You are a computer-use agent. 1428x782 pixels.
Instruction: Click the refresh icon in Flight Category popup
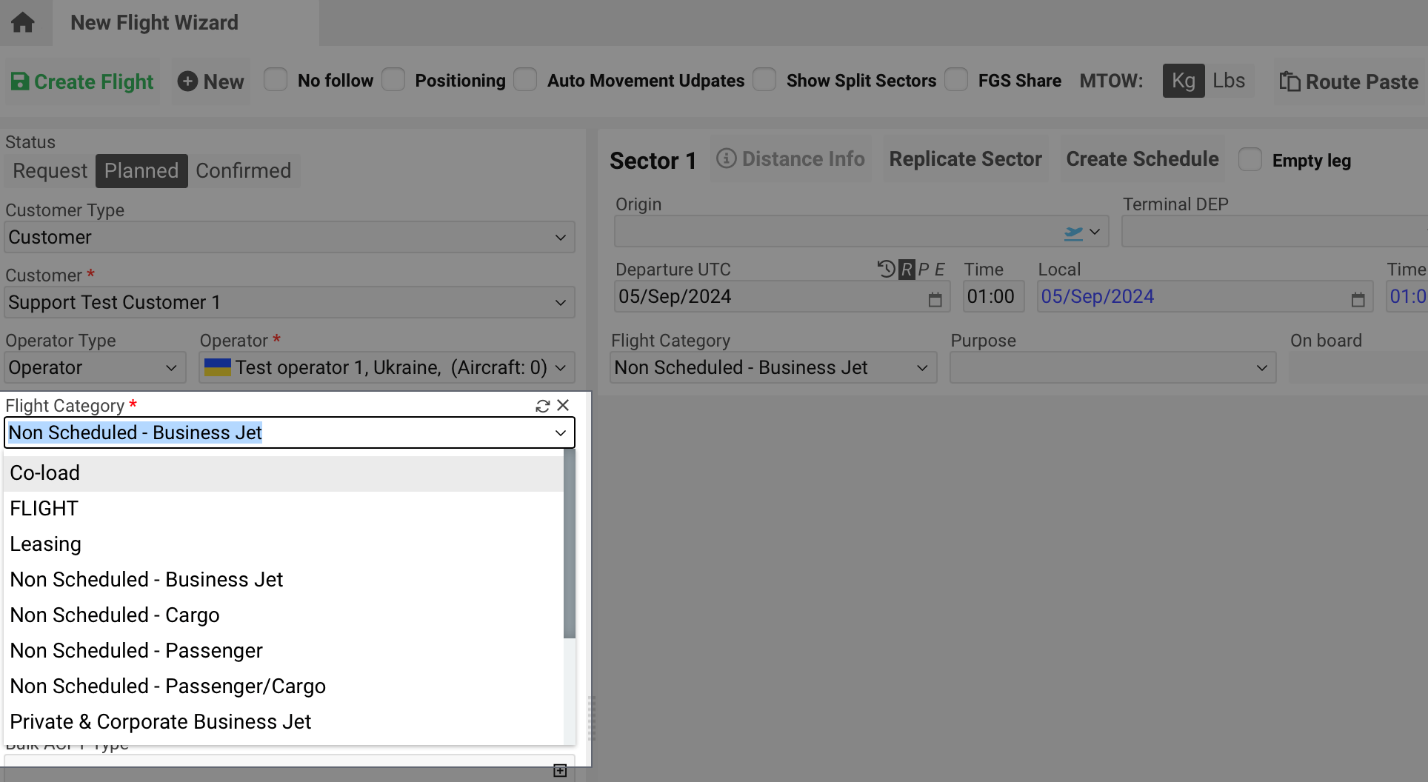[x=542, y=405]
